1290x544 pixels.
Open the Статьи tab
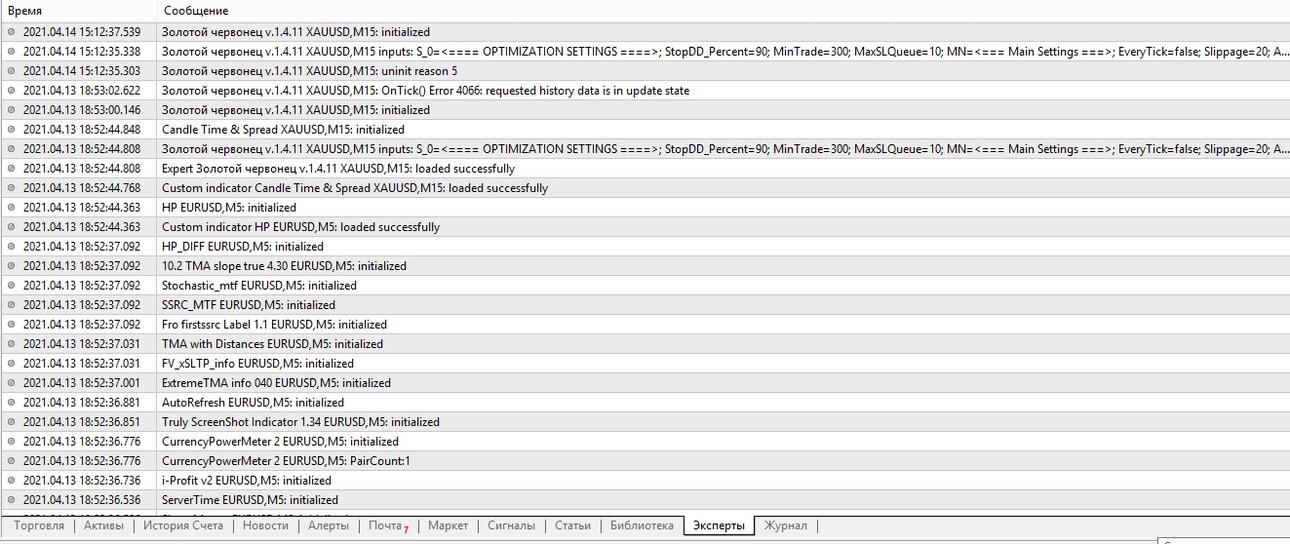coord(573,525)
